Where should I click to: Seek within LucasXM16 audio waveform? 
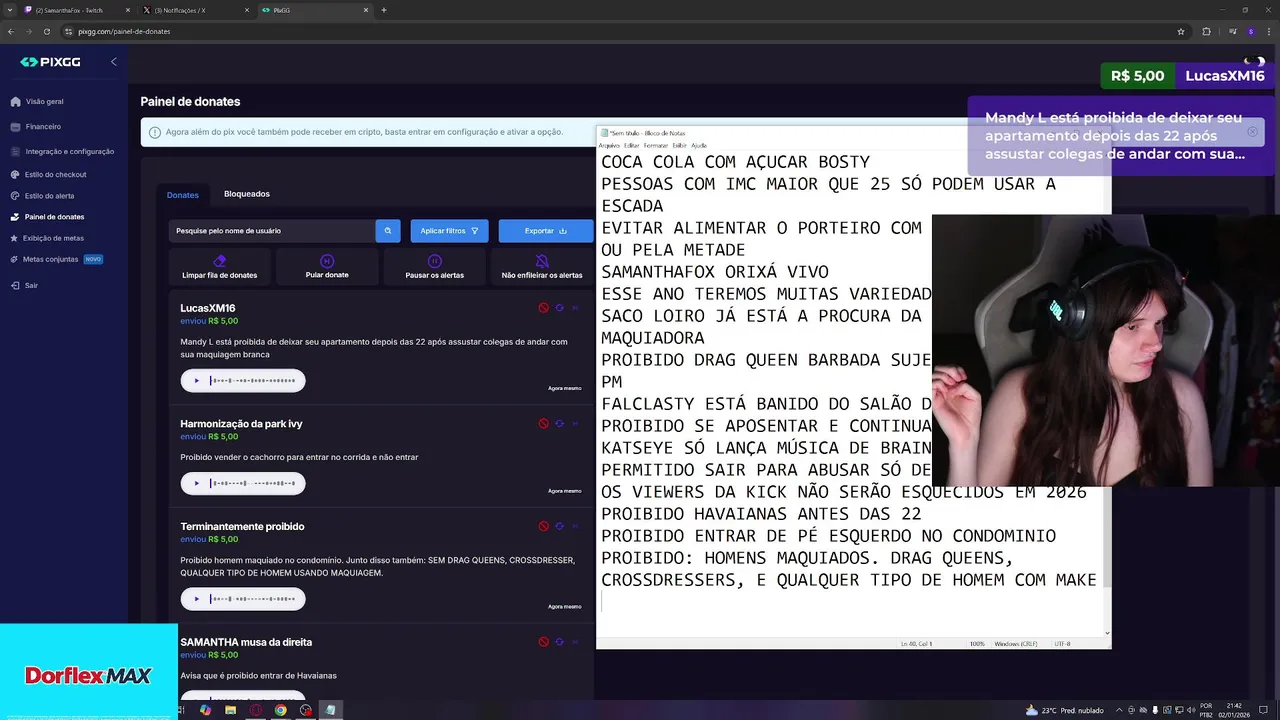252,380
